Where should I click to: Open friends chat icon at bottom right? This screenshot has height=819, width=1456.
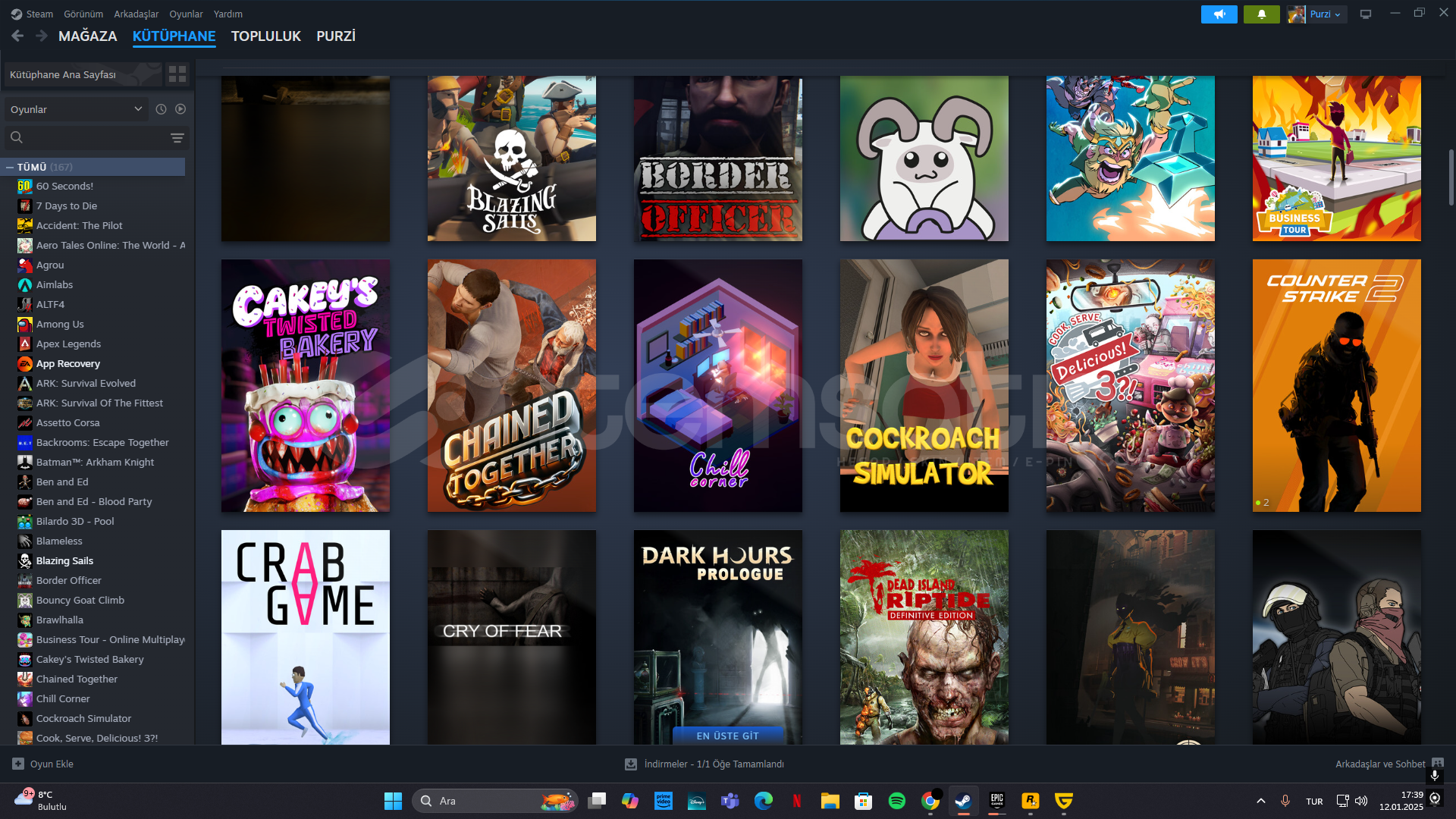[x=1438, y=764]
